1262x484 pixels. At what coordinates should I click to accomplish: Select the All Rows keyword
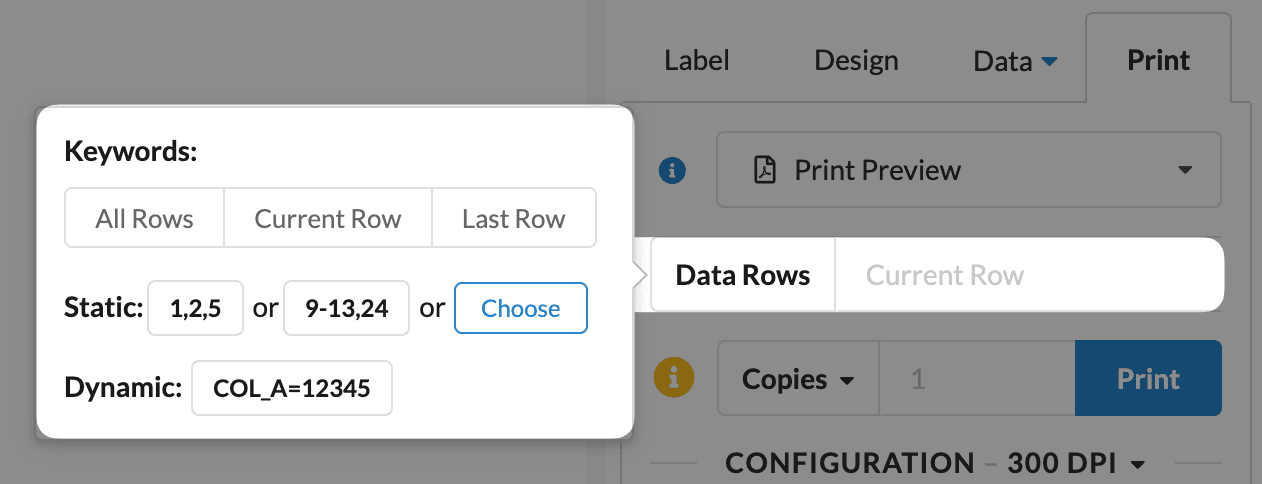pyautogui.click(x=145, y=218)
